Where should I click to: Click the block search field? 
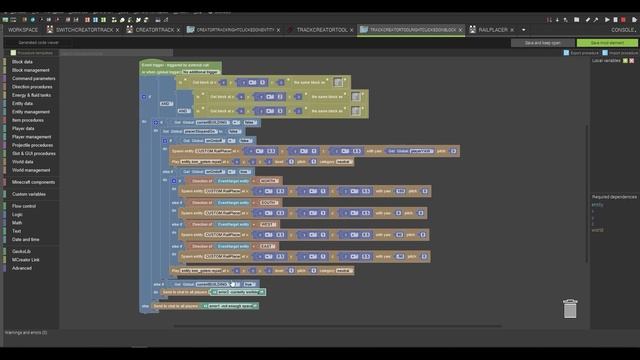click(x=116, y=53)
